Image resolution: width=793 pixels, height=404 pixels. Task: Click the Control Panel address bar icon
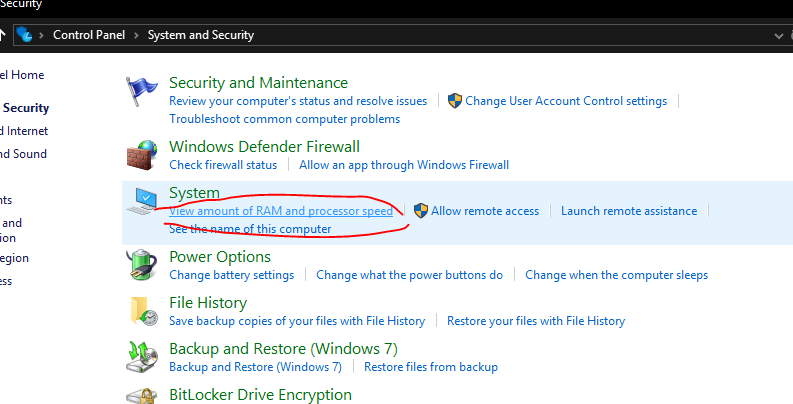(x=24, y=34)
